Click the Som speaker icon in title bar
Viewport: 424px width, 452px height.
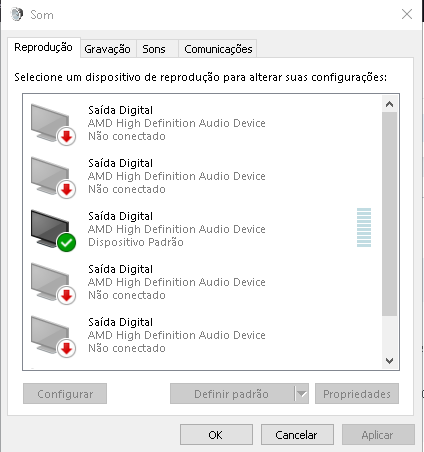17,14
